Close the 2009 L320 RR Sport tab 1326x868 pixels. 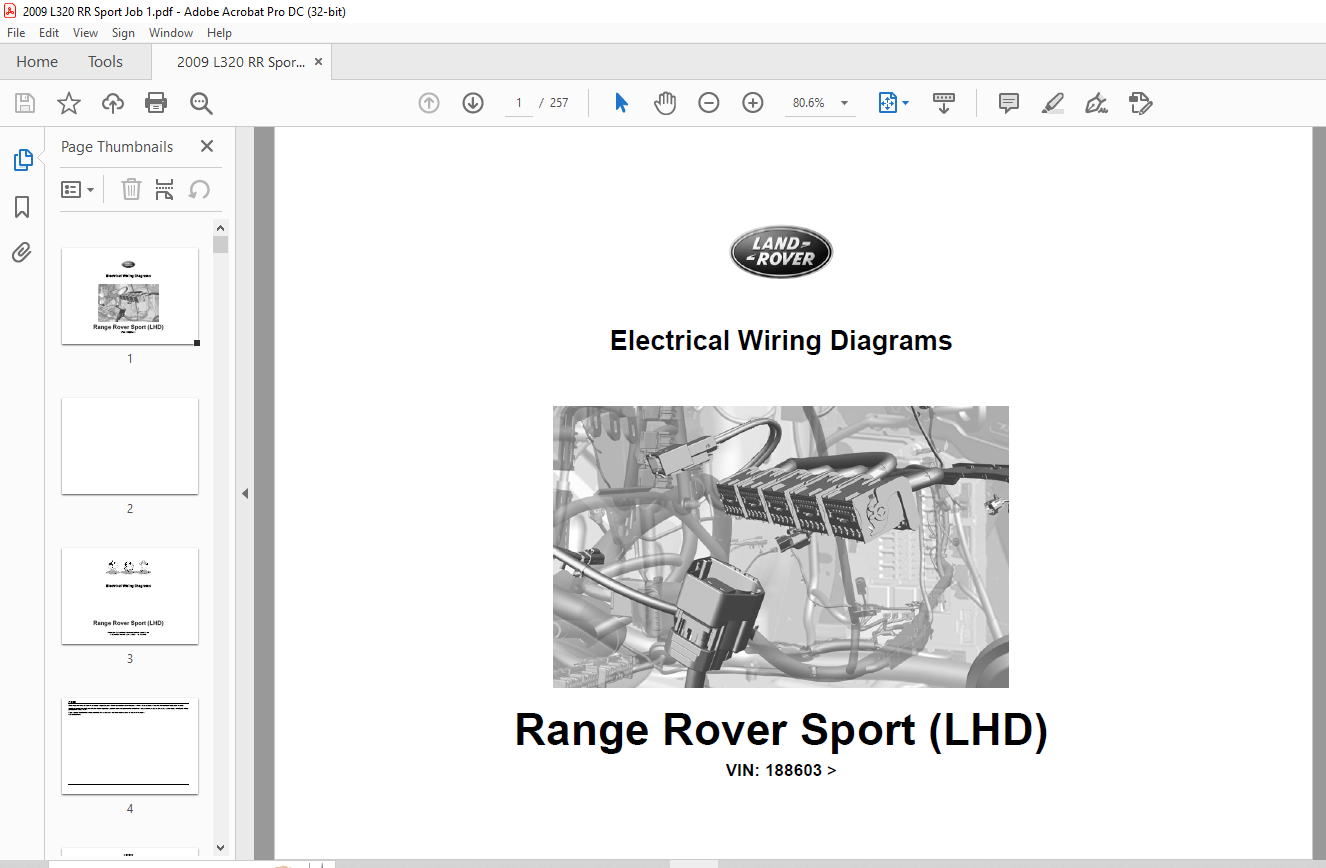coord(318,62)
